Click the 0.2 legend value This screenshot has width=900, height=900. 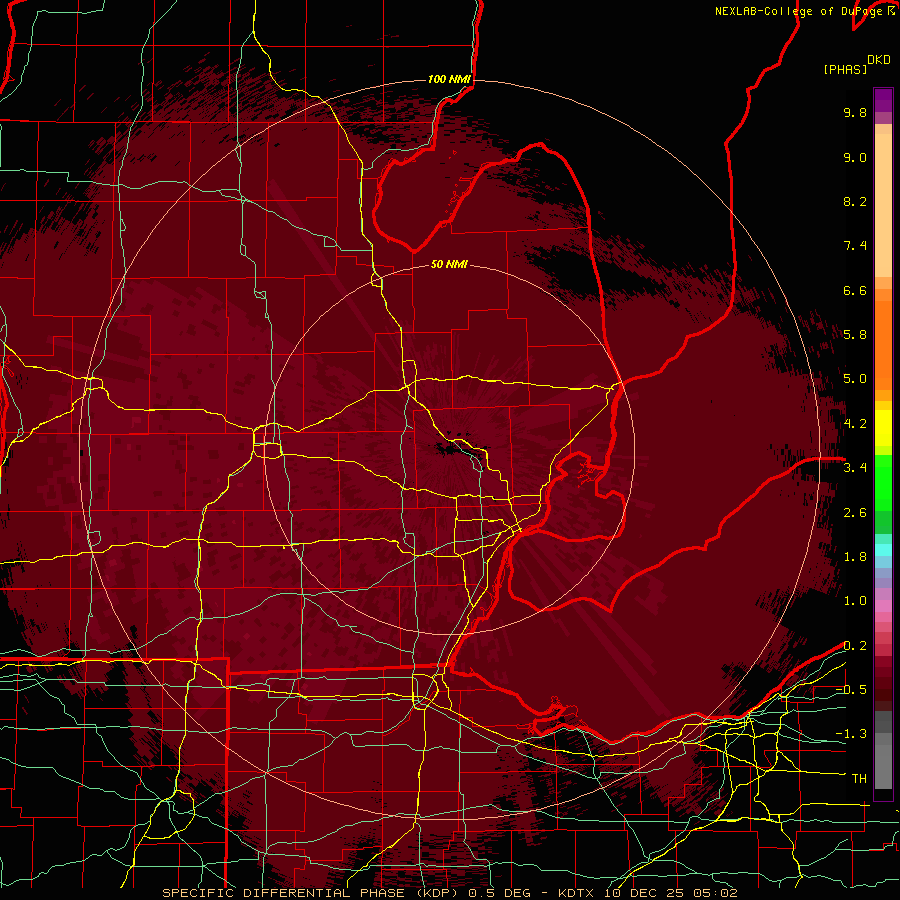tap(855, 646)
